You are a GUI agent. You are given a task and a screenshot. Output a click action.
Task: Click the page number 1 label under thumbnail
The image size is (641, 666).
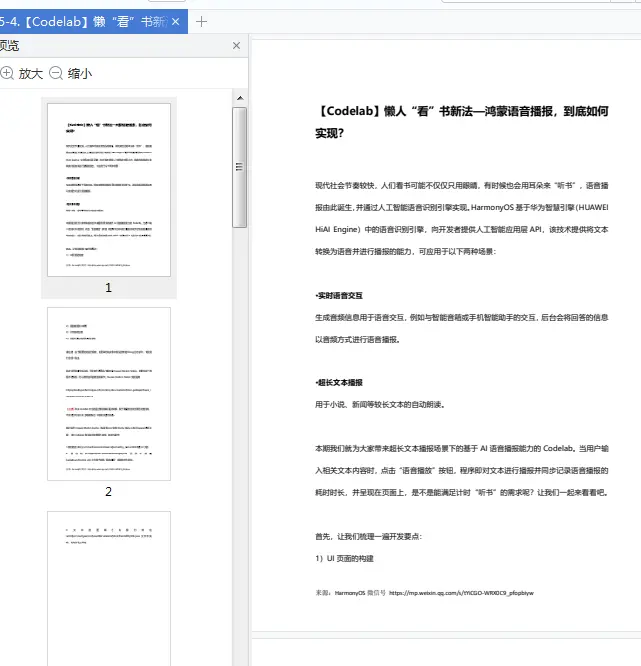tap(108, 288)
